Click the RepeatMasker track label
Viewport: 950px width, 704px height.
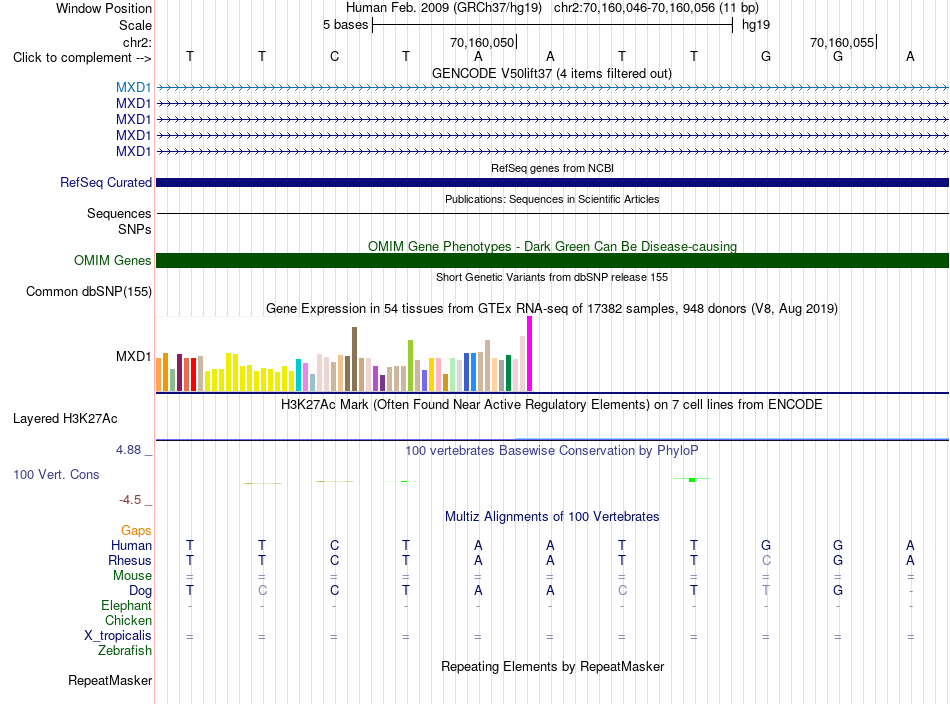110,681
